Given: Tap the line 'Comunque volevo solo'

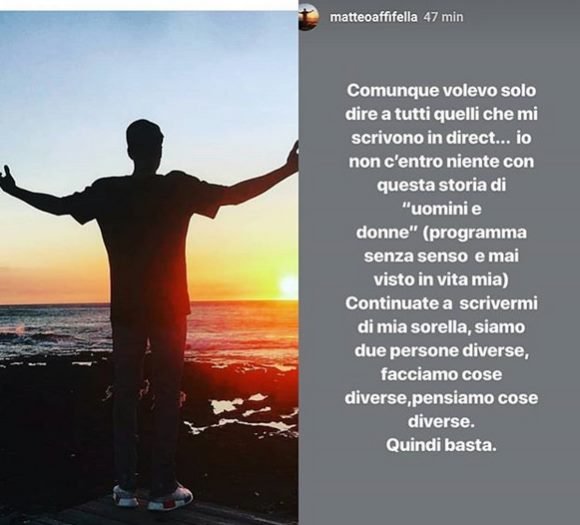Looking at the screenshot, I should pyautogui.click(x=441, y=91).
